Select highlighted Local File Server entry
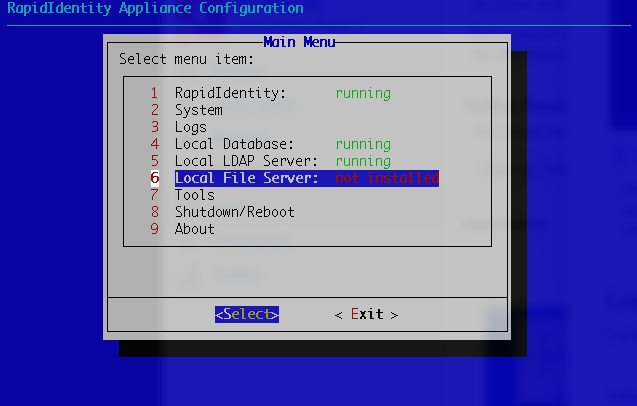 (x=307, y=178)
